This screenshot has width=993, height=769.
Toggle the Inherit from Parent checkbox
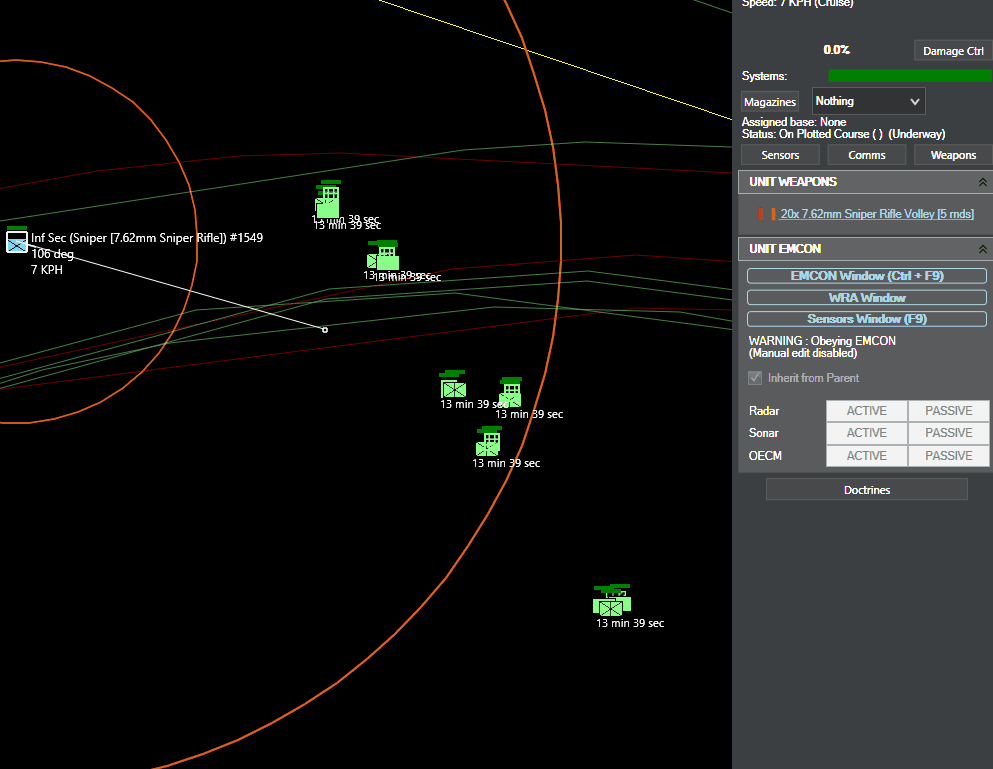click(755, 378)
